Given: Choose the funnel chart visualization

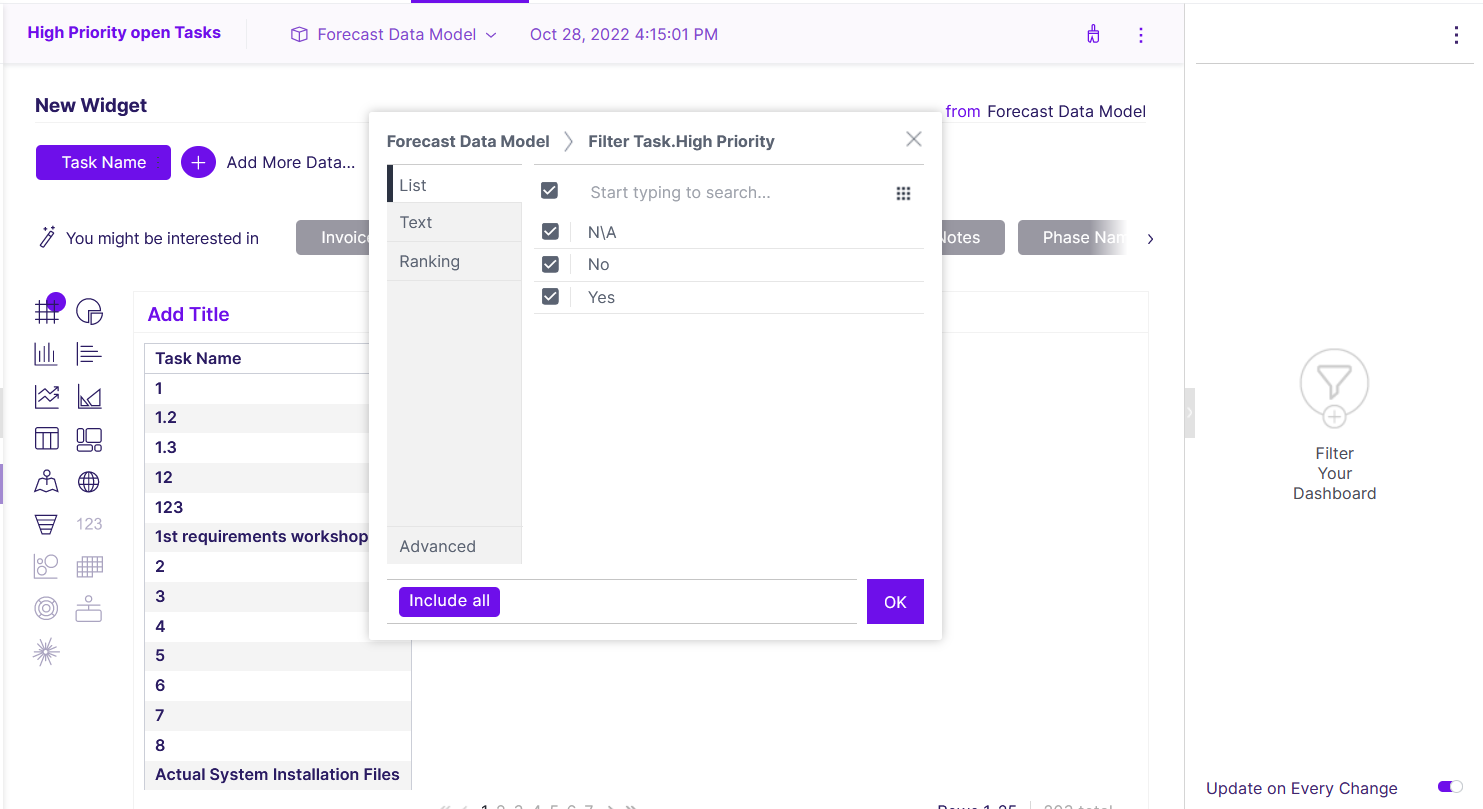Looking at the screenshot, I should coord(46,523).
